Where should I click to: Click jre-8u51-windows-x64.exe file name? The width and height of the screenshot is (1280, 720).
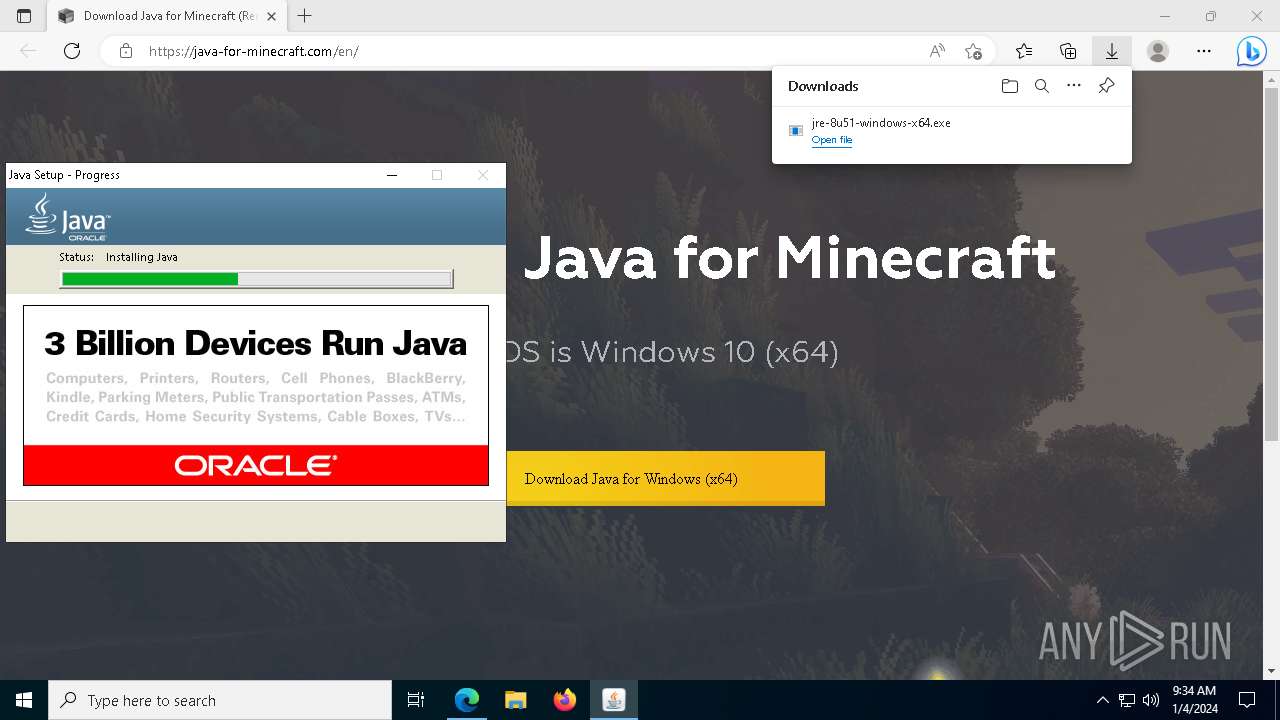coord(881,123)
